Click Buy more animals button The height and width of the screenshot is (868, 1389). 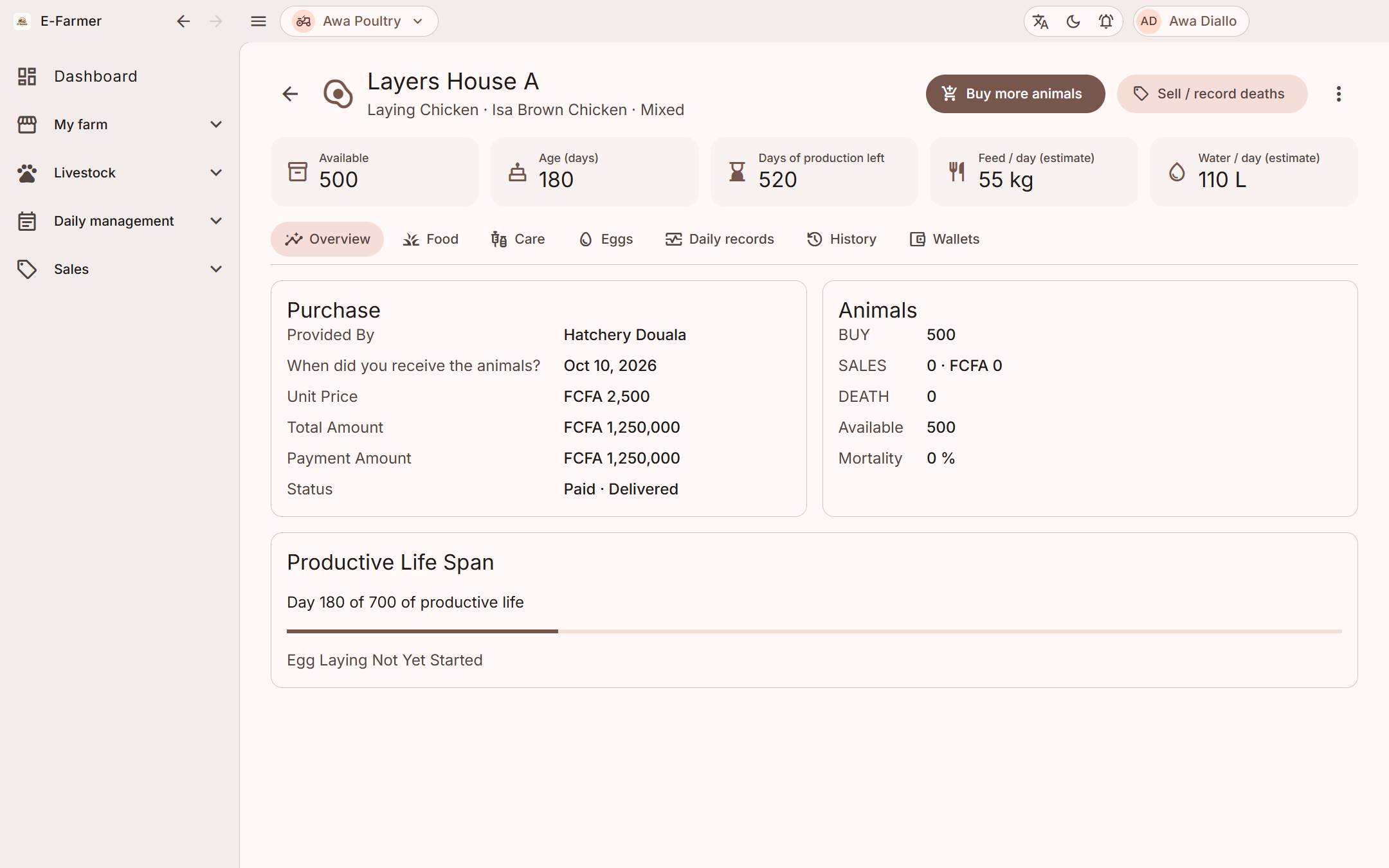click(1015, 94)
